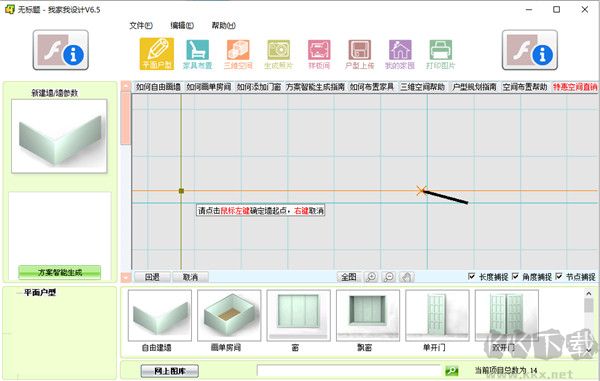Click the 网上图库 online gallery button
Image resolution: width=600 pixels, height=381 pixels.
click(x=170, y=371)
